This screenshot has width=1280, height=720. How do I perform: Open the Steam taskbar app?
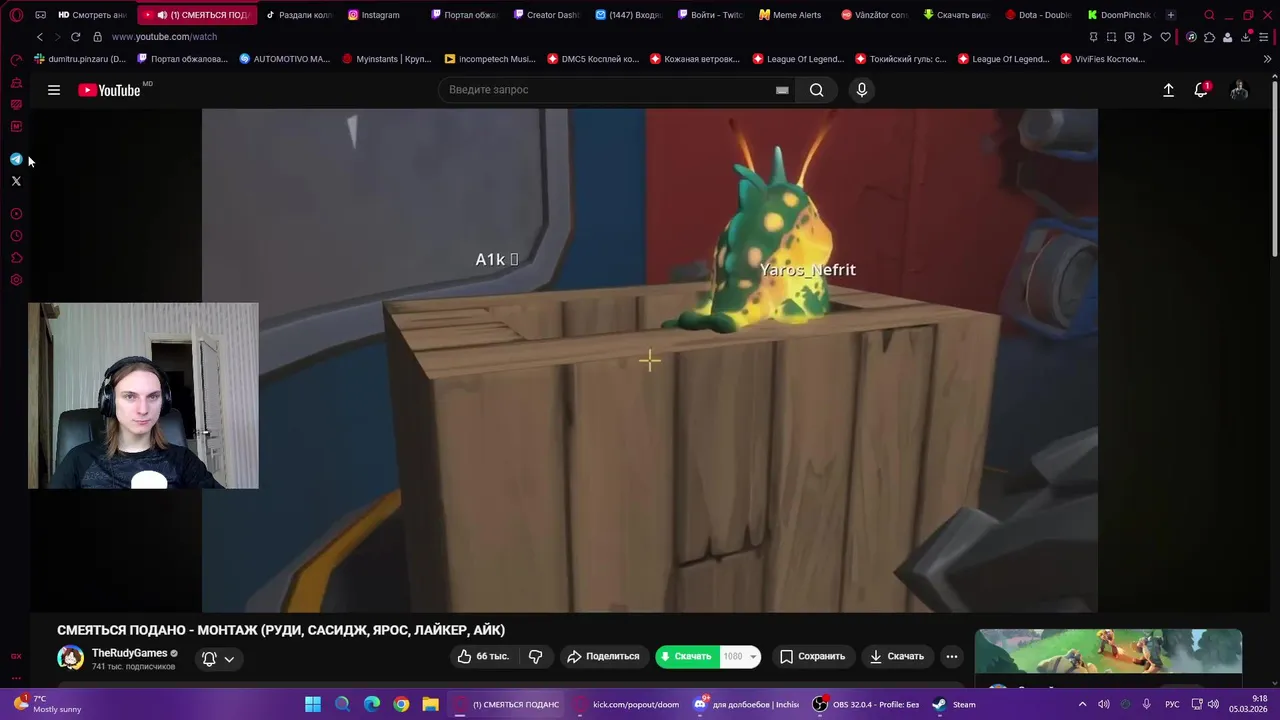pyautogui.click(x=953, y=704)
